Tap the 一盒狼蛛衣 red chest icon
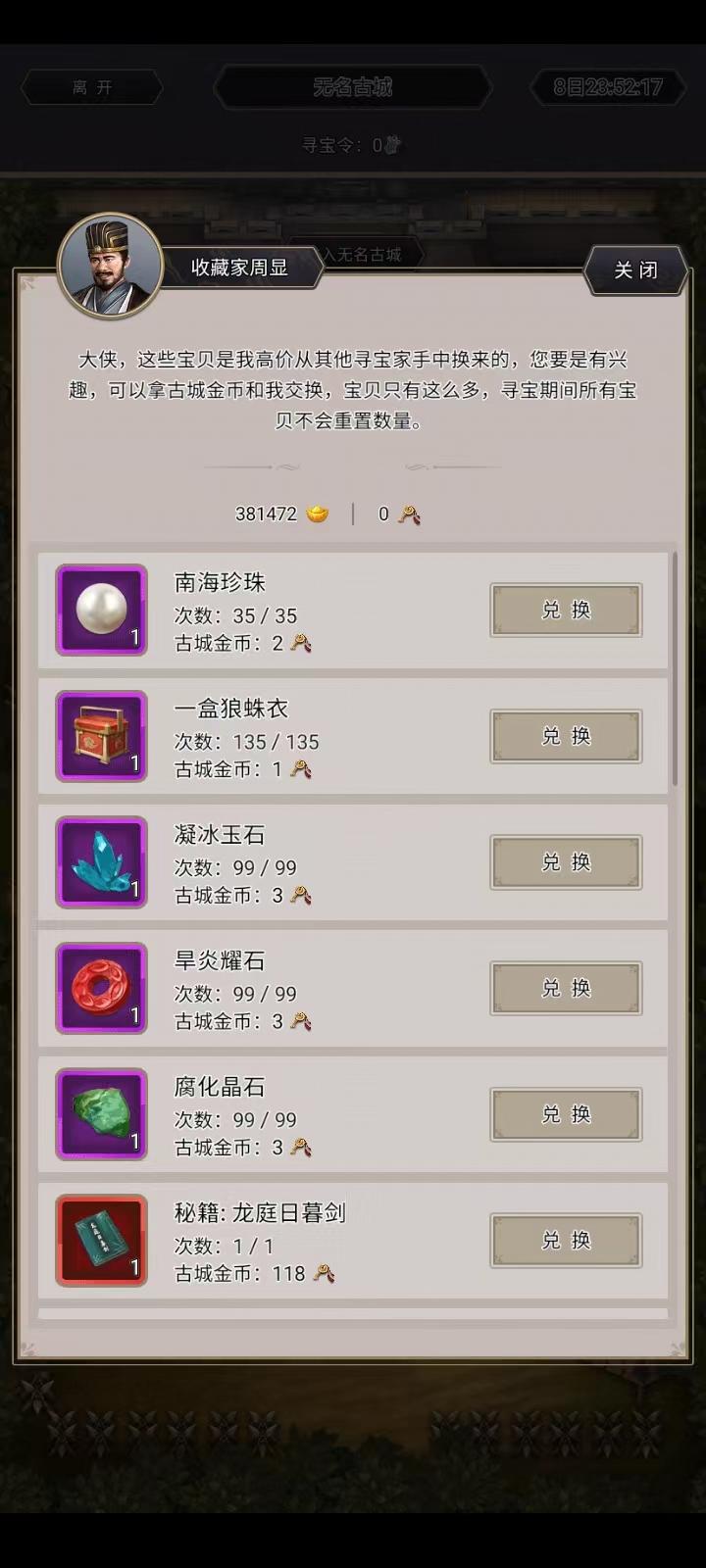Viewport: 706px width, 1568px height. (101, 736)
